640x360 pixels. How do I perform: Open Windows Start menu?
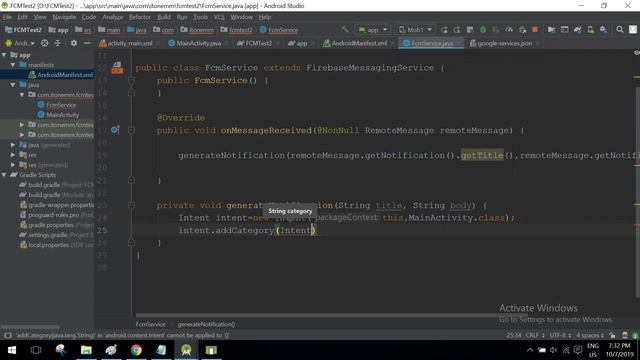pos(11,350)
